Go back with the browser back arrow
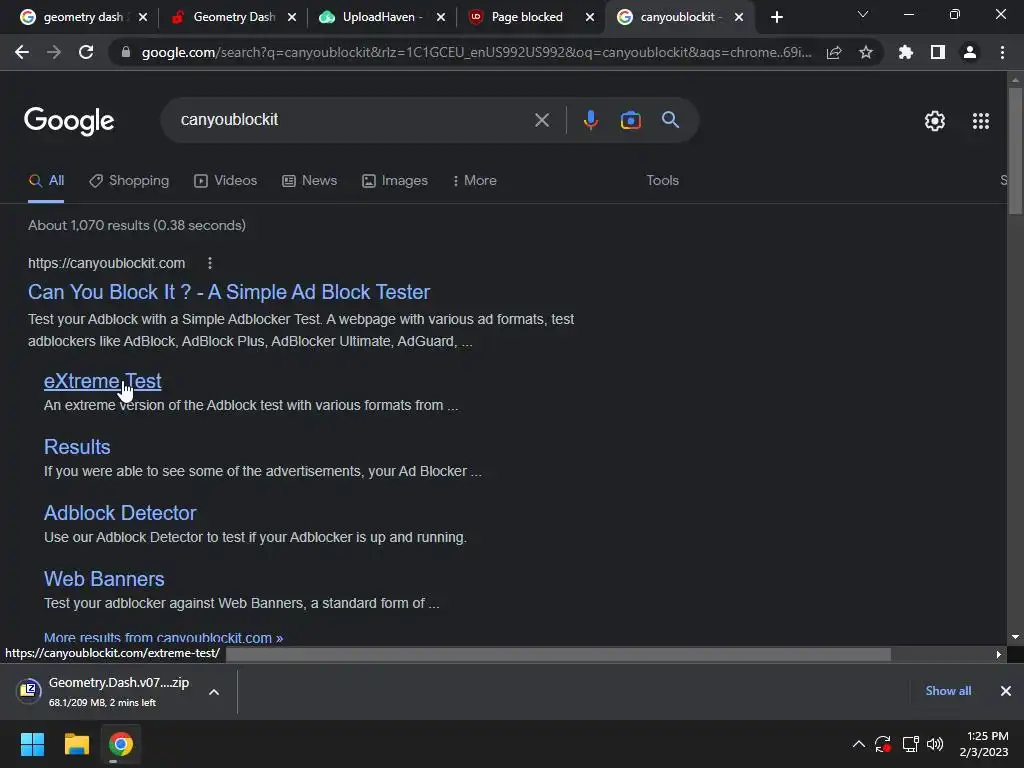Image resolution: width=1024 pixels, height=768 pixels. tap(22, 52)
